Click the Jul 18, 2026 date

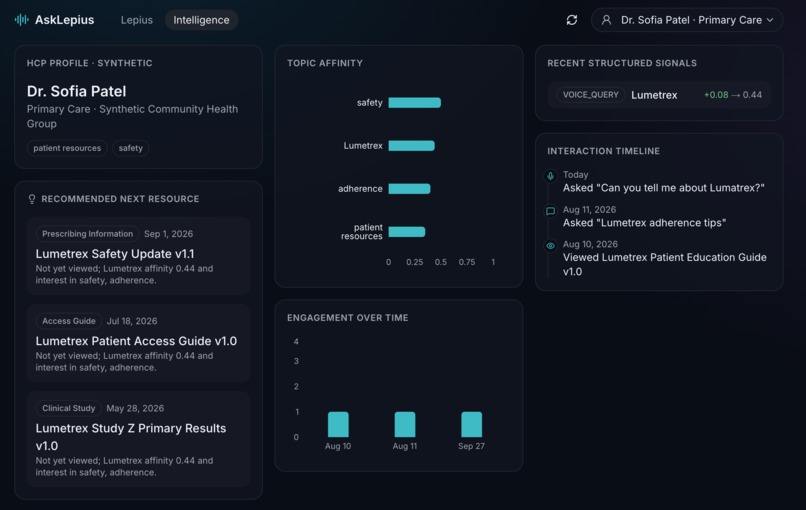point(132,321)
